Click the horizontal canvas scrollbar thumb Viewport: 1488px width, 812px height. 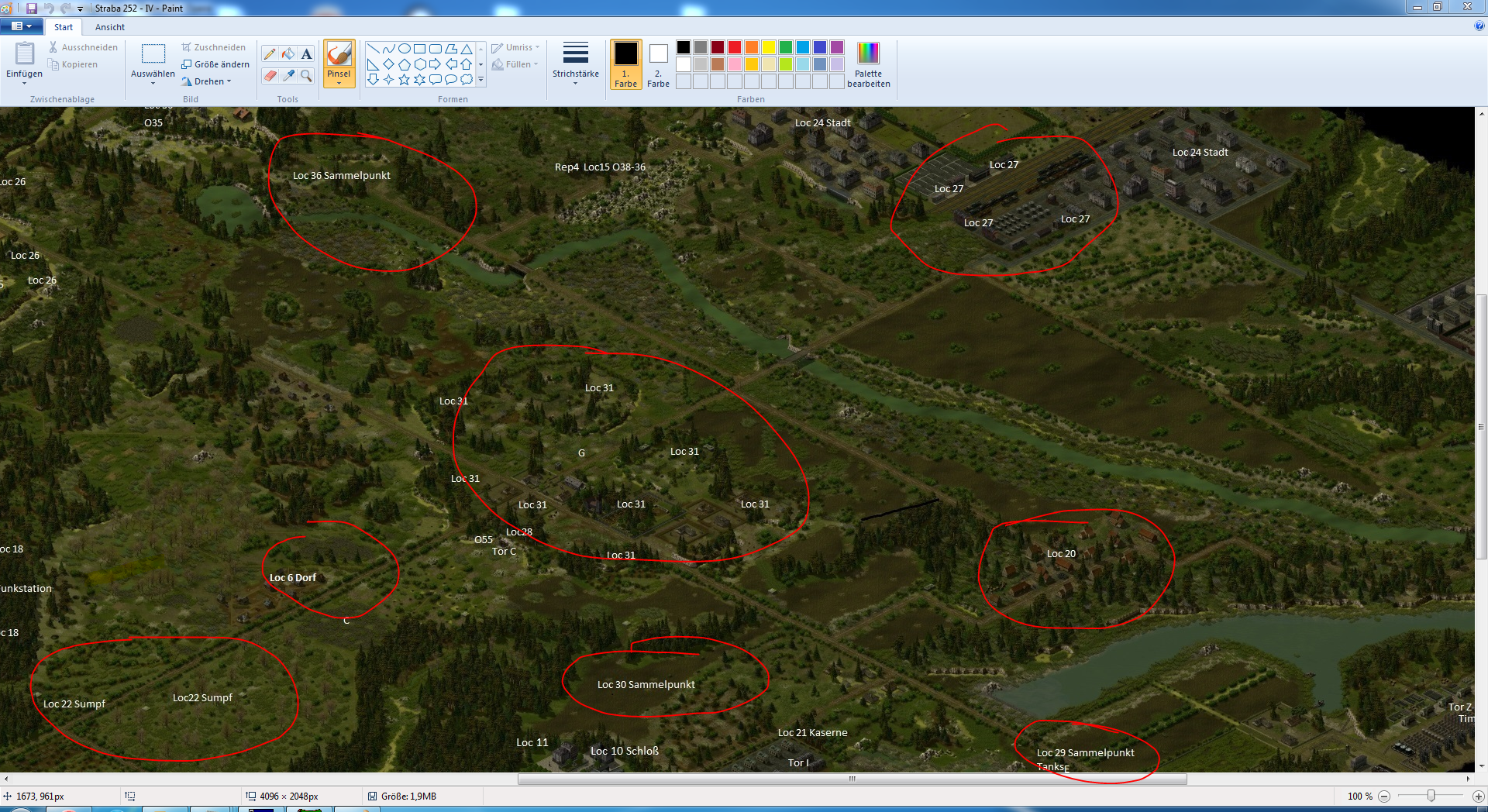[x=852, y=779]
